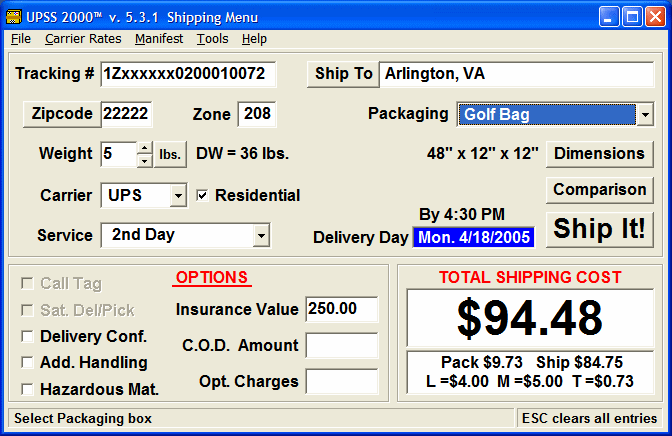The height and width of the screenshot is (436, 672).
Task: Enable the Delivery Conf. checkbox
Action: (x=27, y=337)
